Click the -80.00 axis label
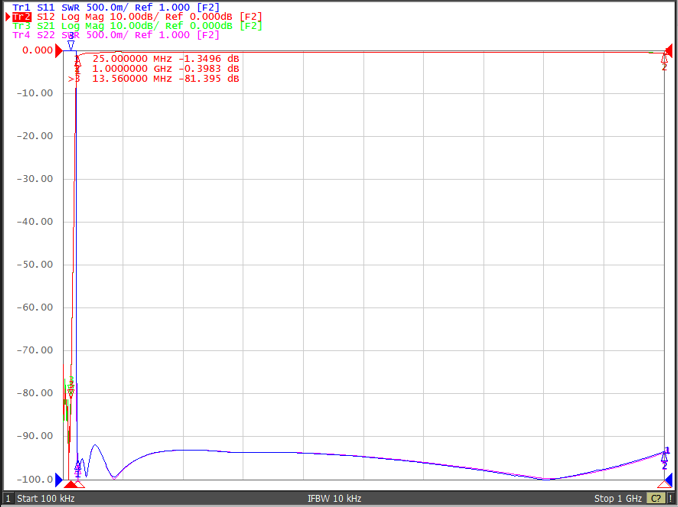This screenshot has height=507, width=678. (x=35, y=393)
